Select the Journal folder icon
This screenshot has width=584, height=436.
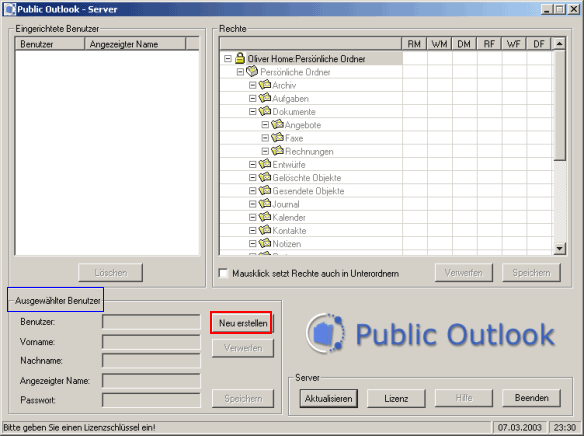coord(265,203)
